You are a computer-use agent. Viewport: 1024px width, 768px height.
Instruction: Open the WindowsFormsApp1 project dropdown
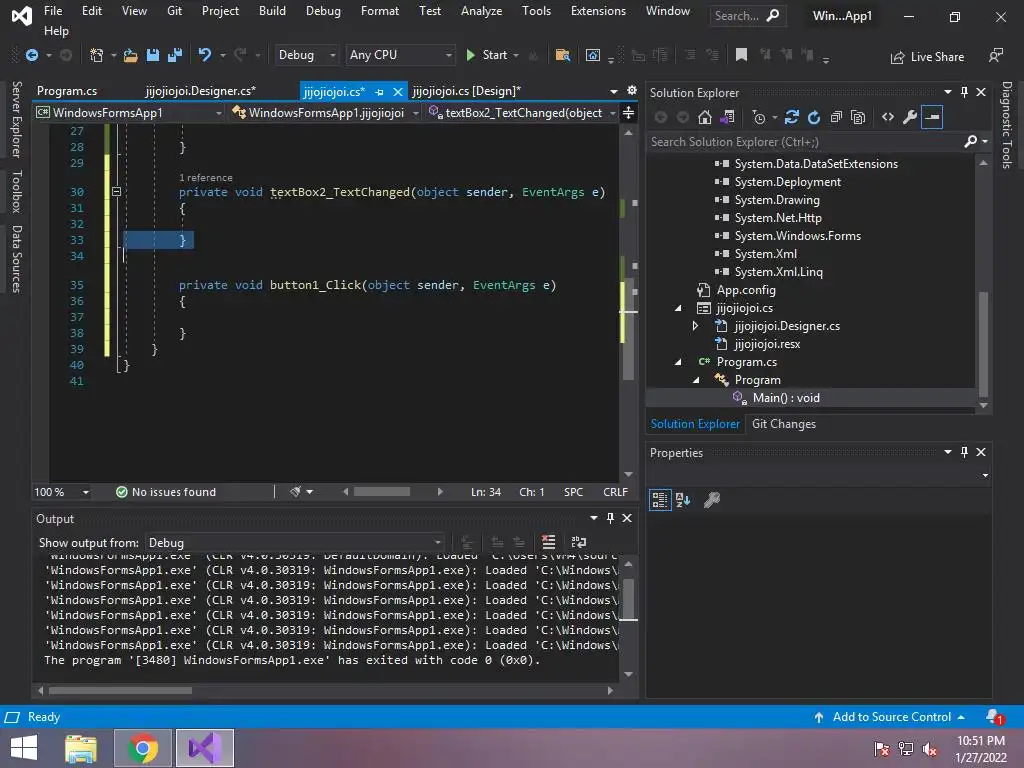(x=129, y=113)
